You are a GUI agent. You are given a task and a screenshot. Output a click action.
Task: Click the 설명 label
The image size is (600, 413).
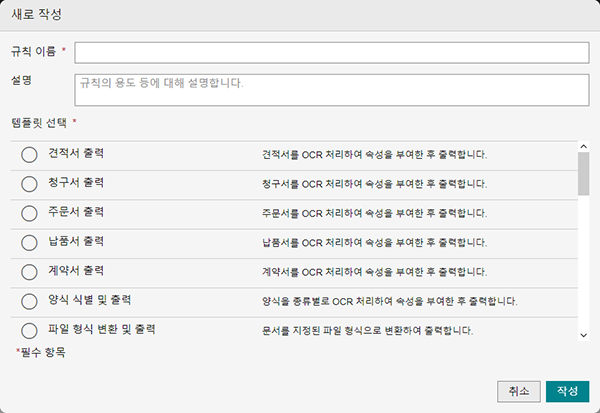click(x=21, y=80)
